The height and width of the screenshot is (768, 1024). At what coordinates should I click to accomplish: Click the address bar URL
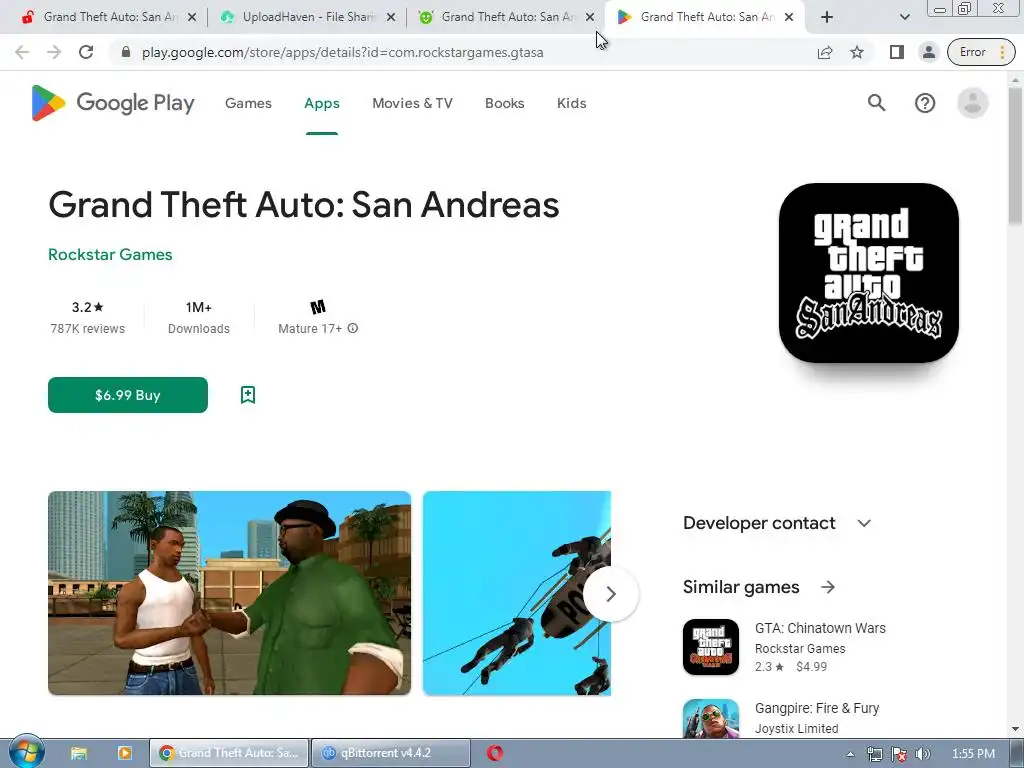343,52
